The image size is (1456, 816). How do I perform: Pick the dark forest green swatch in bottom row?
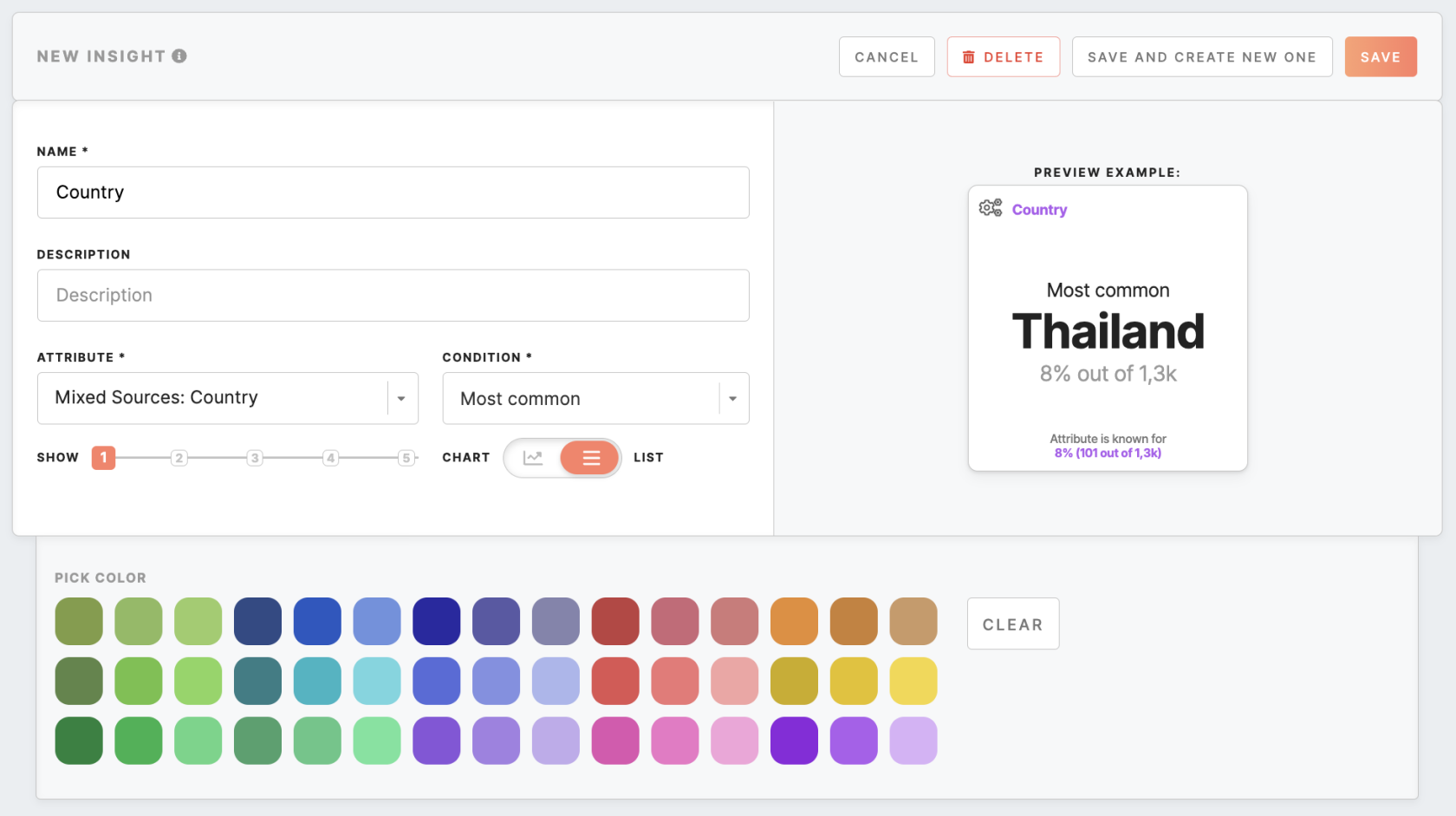(x=79, y=741)
